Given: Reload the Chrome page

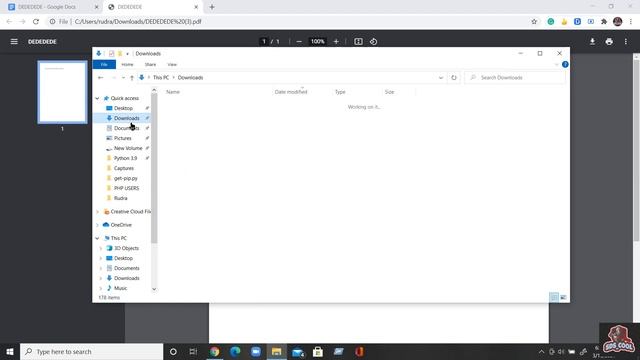Looking at the screenshot, I should click(x=36, y=22).
